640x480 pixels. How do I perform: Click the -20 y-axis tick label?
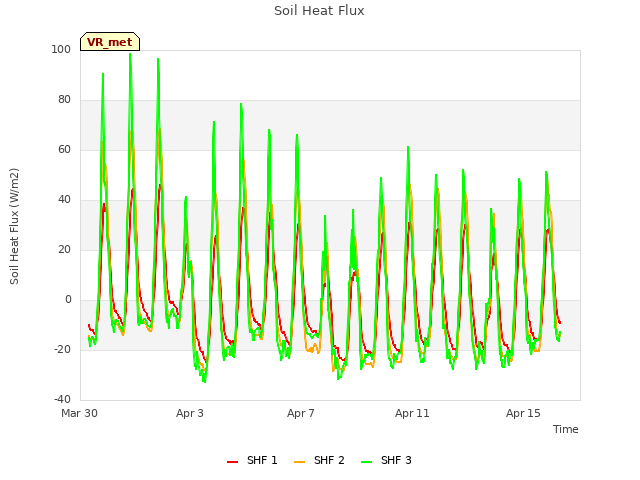coord(62,349)
